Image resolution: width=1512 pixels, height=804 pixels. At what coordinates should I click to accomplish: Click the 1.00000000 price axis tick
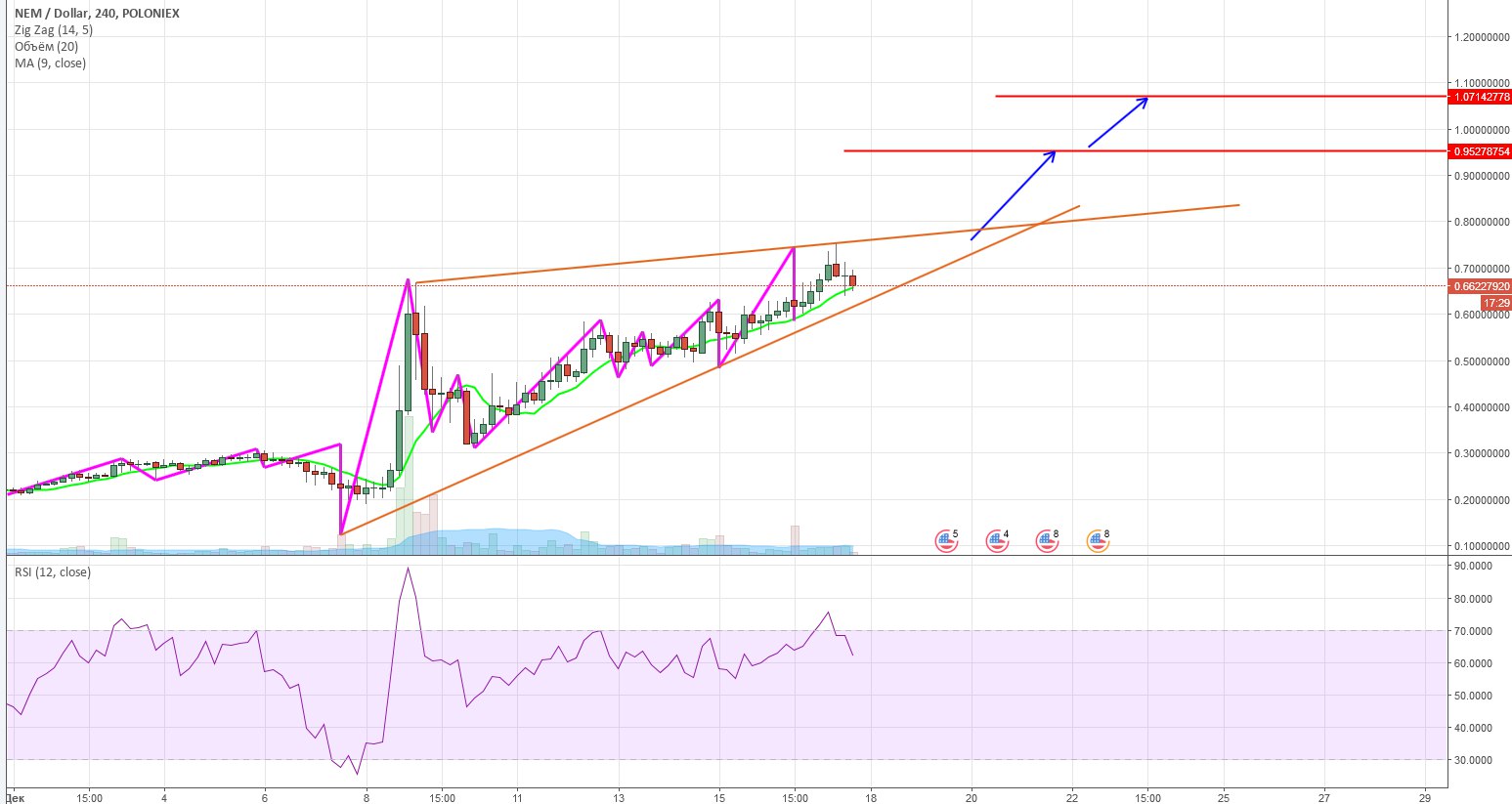pyautogui.click(x=1482, y=130)
